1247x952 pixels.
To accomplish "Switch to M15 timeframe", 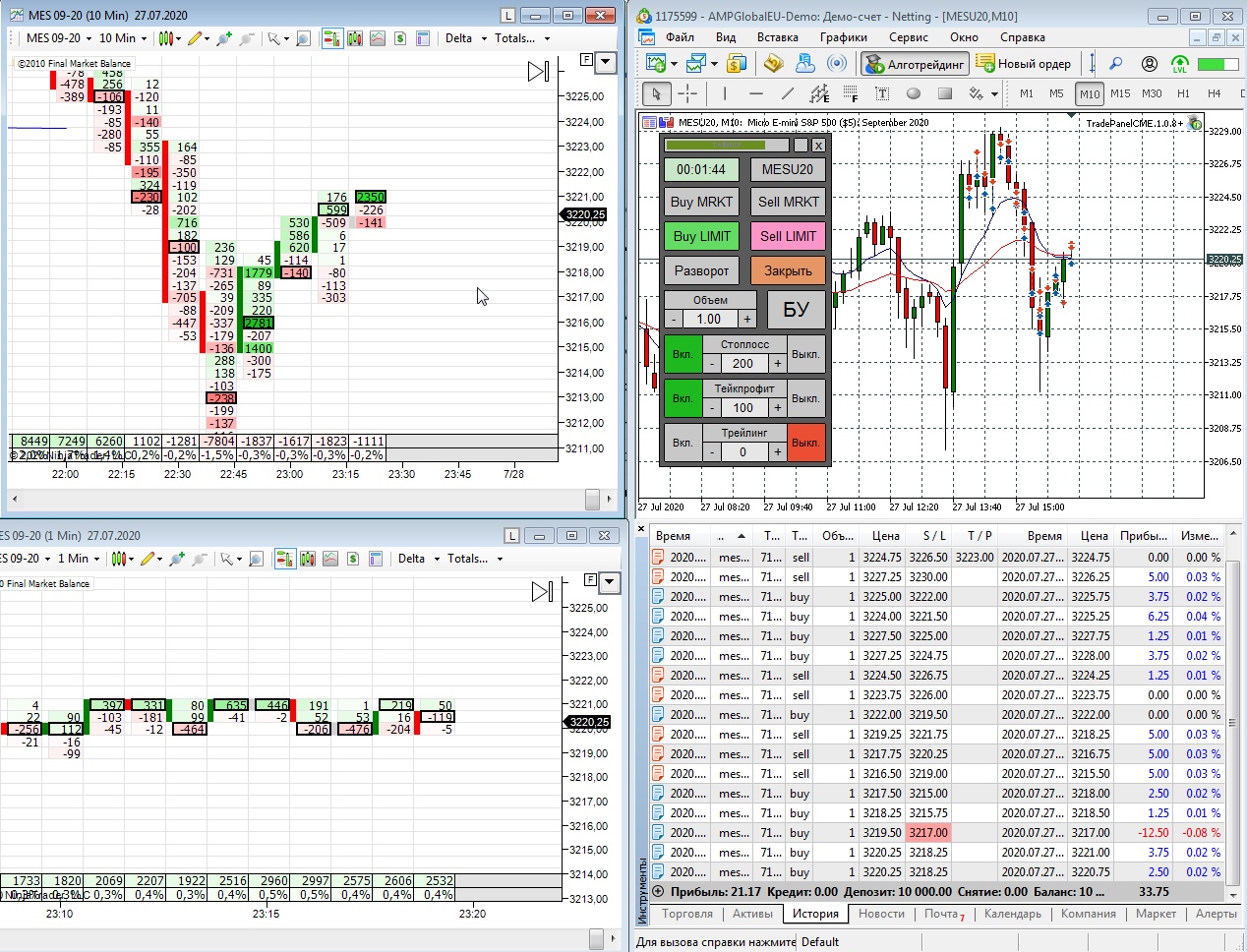I will coord(1120,93).
